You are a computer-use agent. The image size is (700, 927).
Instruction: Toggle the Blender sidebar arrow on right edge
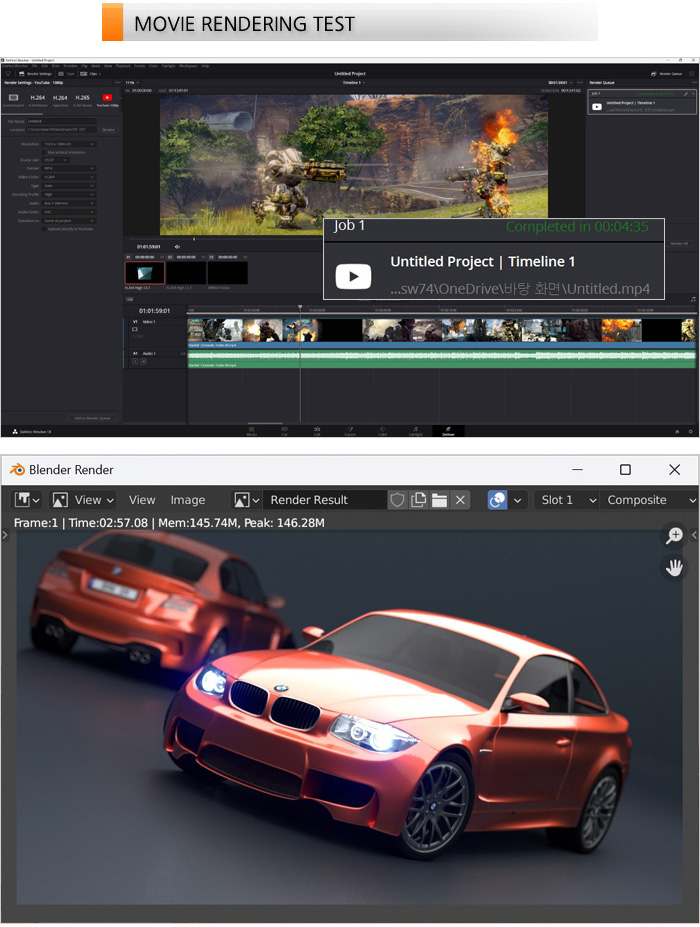pos(694,535)
